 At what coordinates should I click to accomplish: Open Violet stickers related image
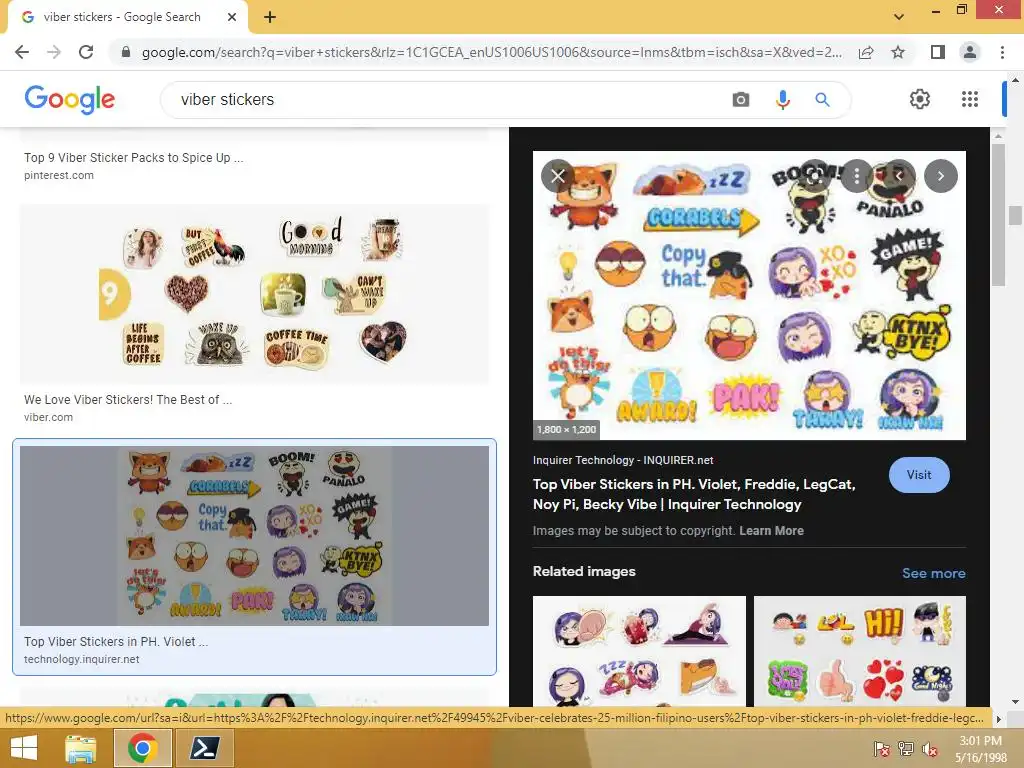(639, 650)
